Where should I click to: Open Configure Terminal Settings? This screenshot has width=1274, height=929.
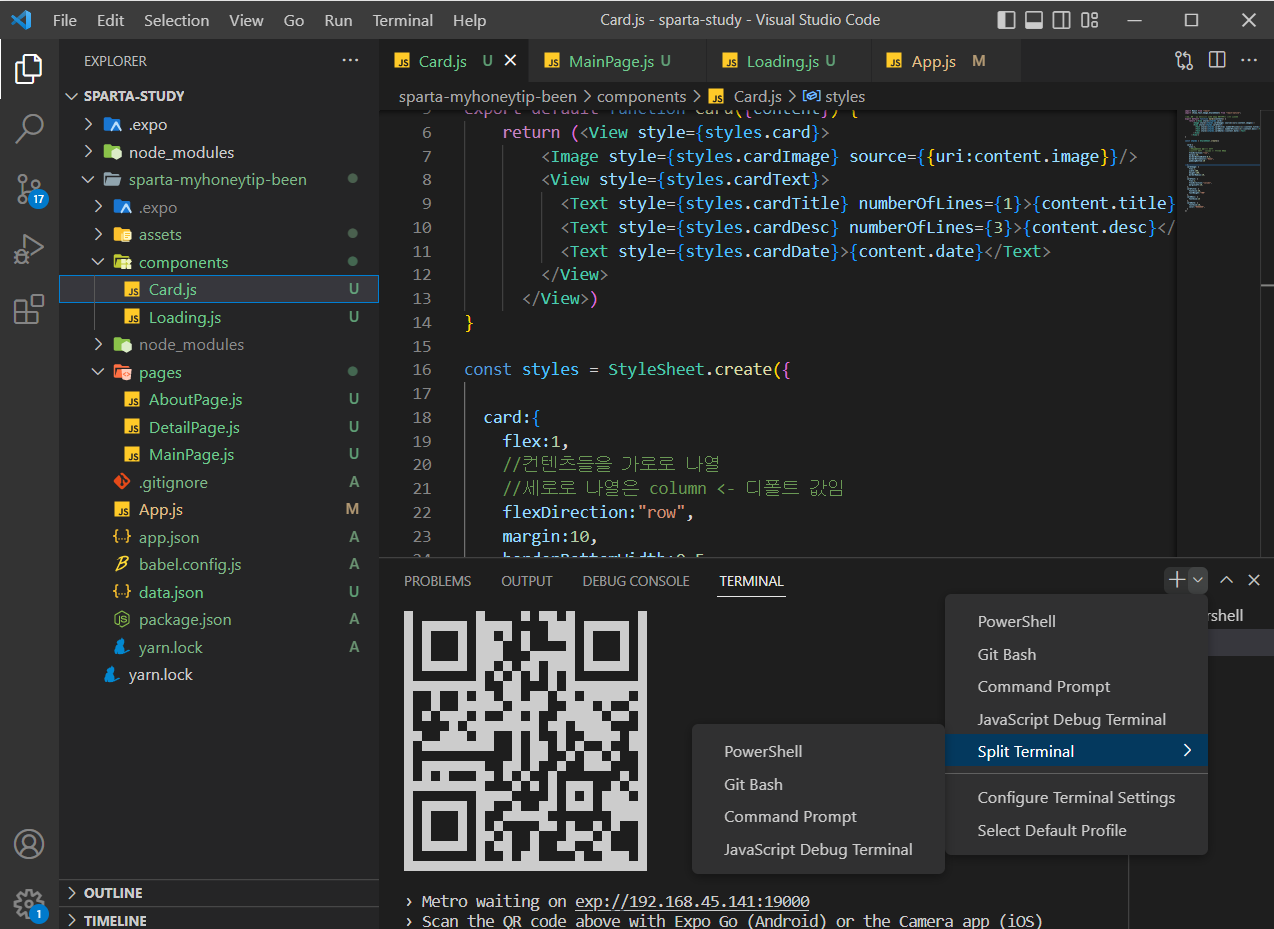click(1076, 797)
